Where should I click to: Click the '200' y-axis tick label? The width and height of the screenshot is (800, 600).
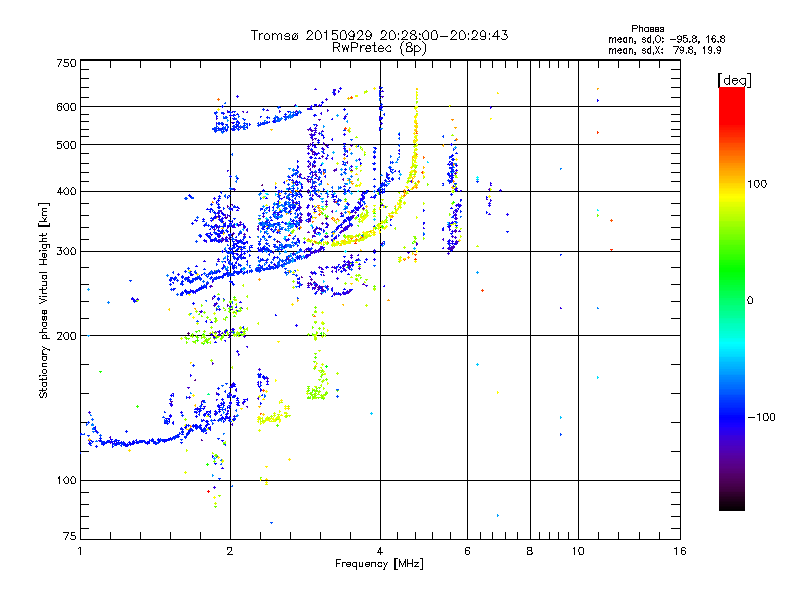click(x=66, y=336)
